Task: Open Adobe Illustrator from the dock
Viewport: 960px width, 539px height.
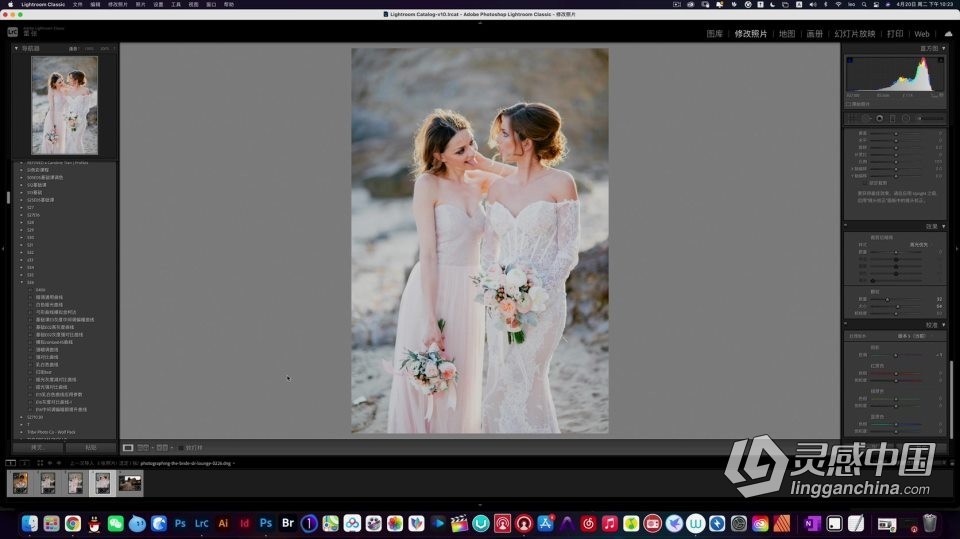Action: (223, 523)
